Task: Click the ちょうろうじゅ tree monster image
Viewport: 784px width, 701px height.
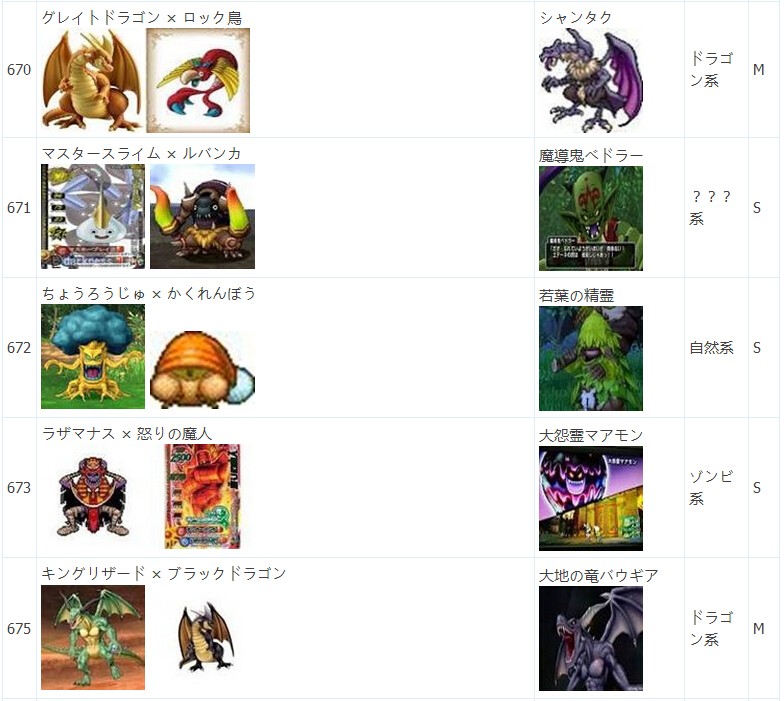Action: pyautogui.click(x=93, y=356)
